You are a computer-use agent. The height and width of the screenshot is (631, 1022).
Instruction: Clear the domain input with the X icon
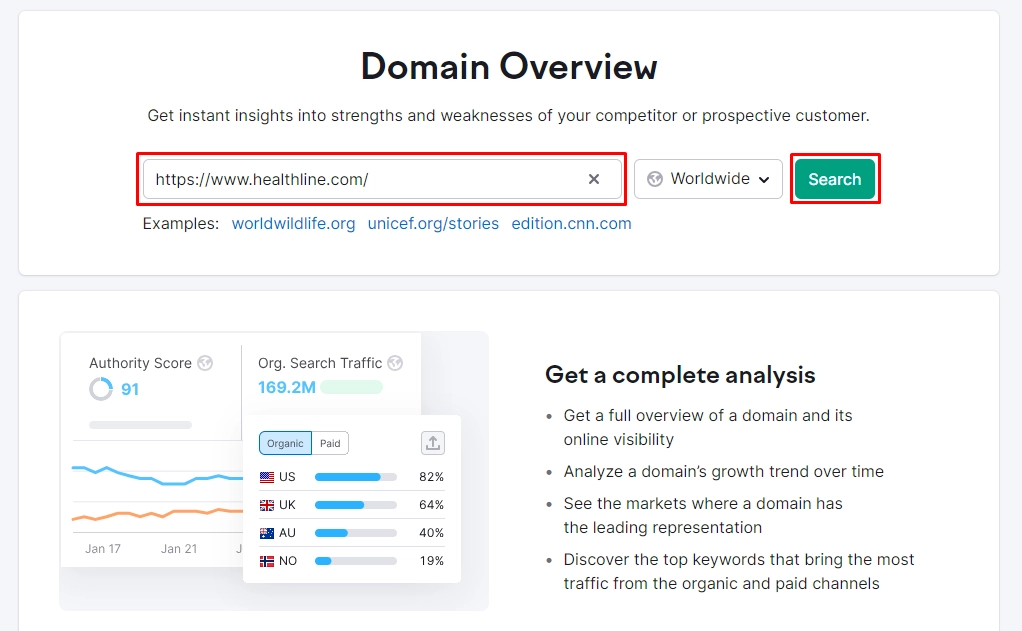(593, 179)
